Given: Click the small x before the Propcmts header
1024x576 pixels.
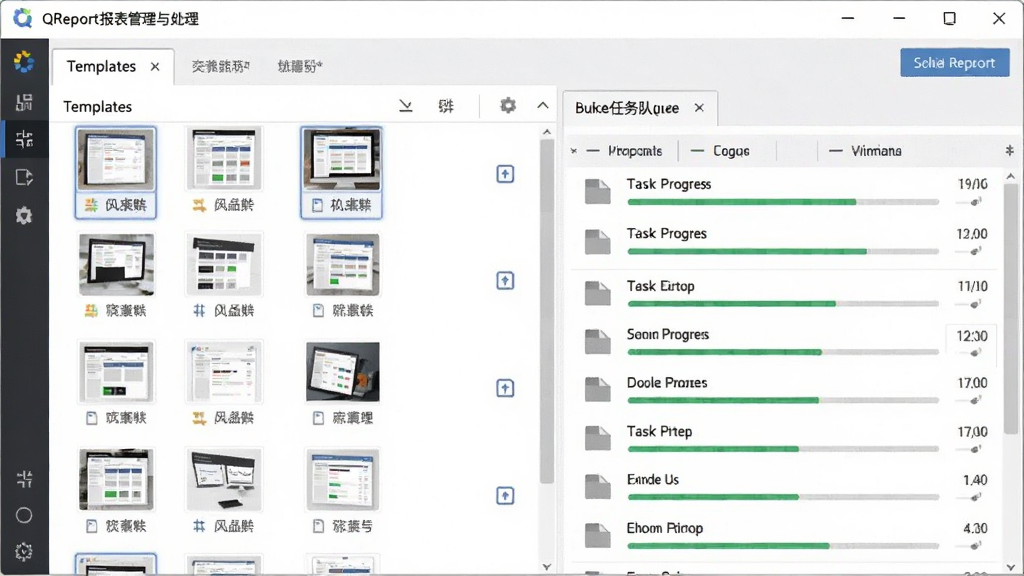Looking at the screenshot, I should [573, 151].
